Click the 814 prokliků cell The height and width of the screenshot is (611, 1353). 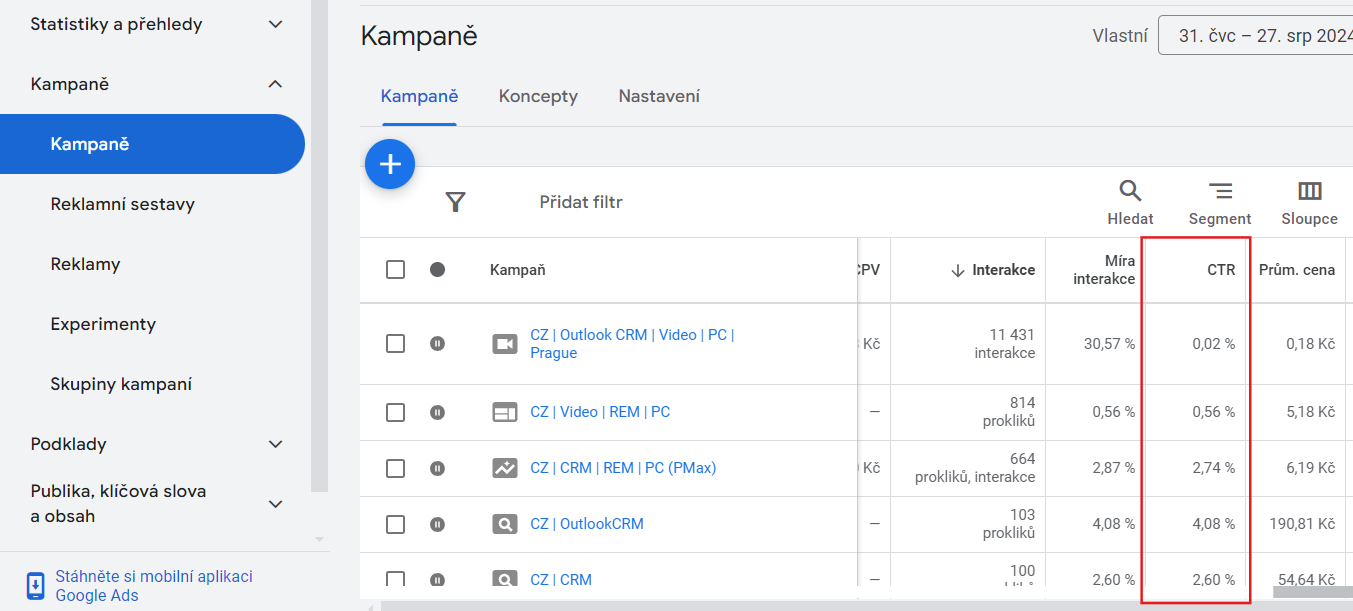click(1009, 412)
